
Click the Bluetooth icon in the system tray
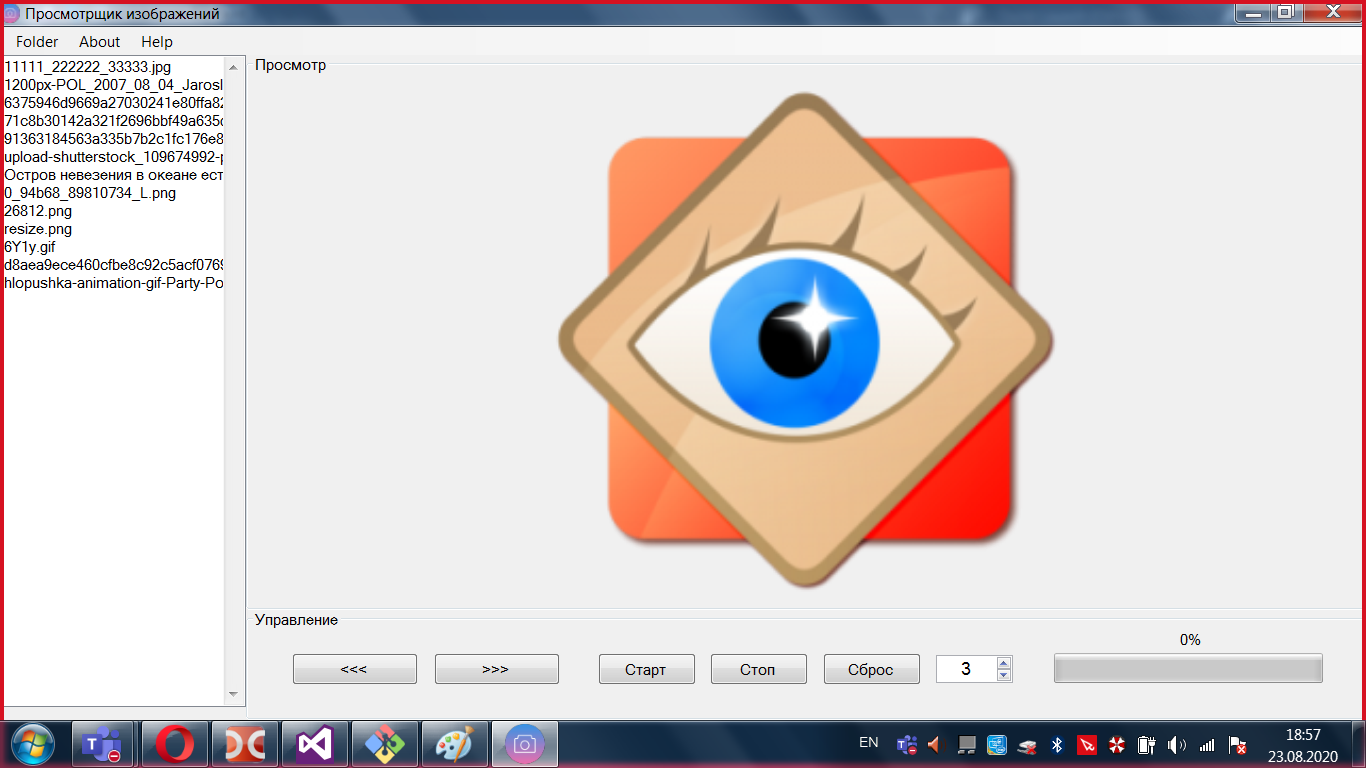tap(1058, 745)
